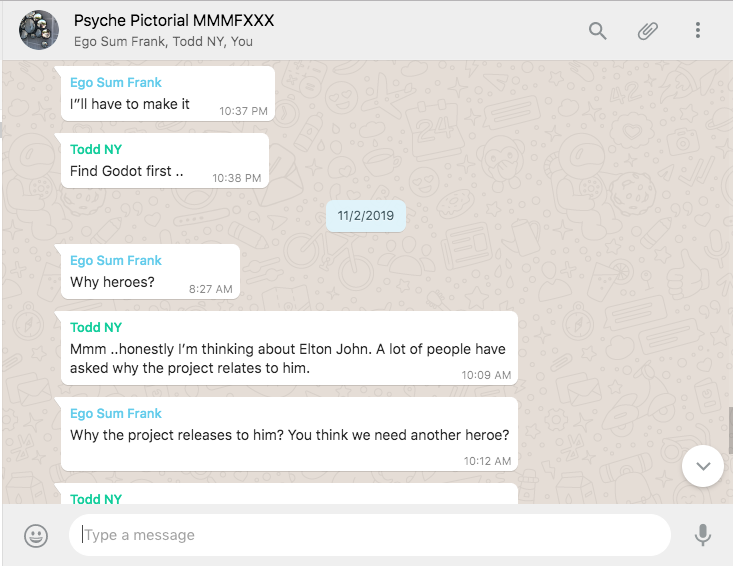Click the paperclip attach icon

tap(648, 31)
